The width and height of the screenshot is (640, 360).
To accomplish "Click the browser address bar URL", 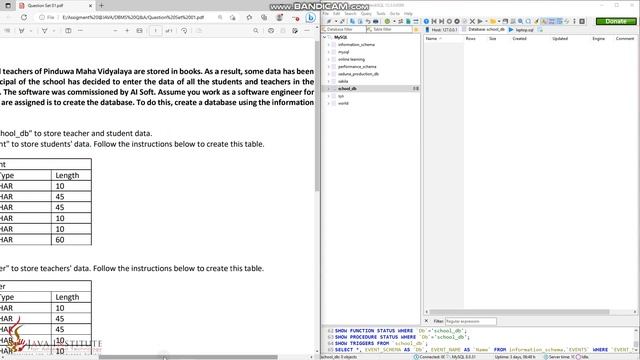I will point(133,17).
